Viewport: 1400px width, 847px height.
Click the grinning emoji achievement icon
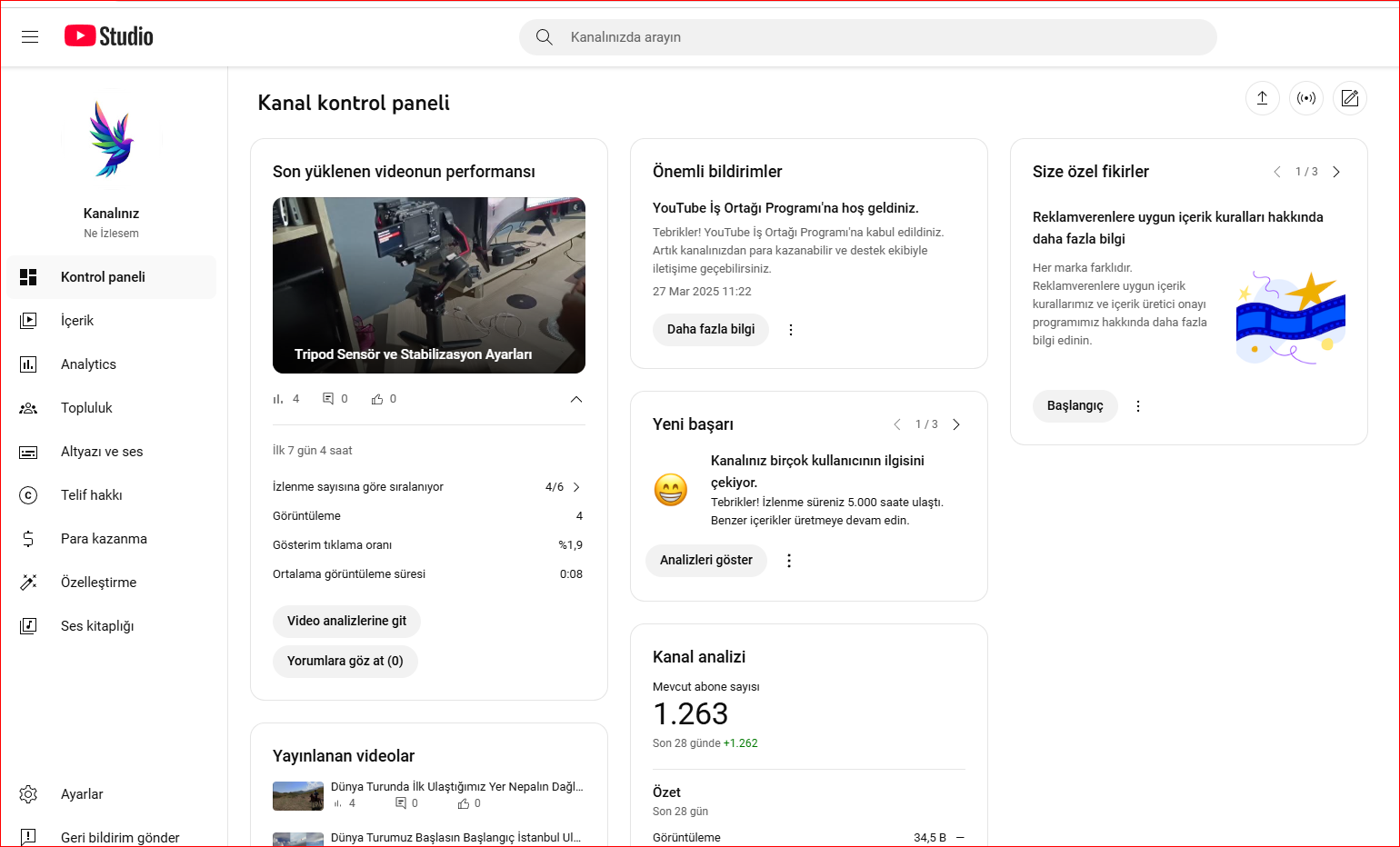click(x=671, y=490)
